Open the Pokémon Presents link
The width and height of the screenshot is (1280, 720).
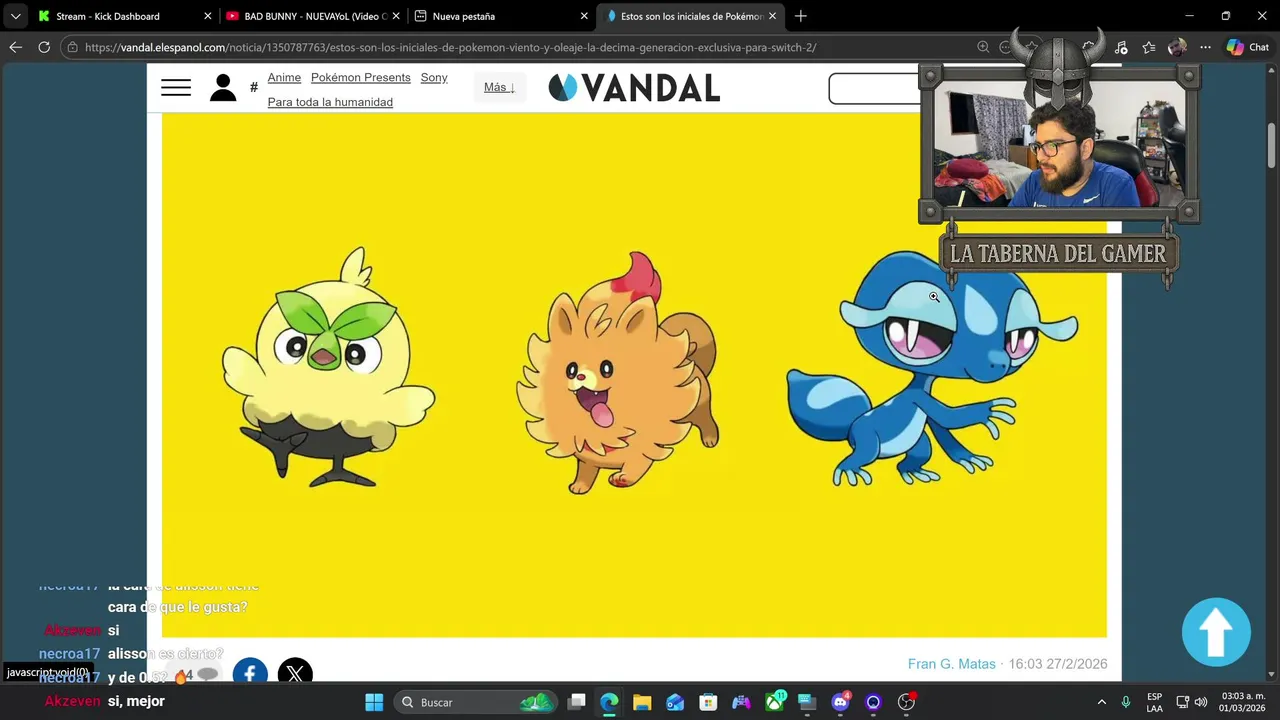[x=360, y=77]
